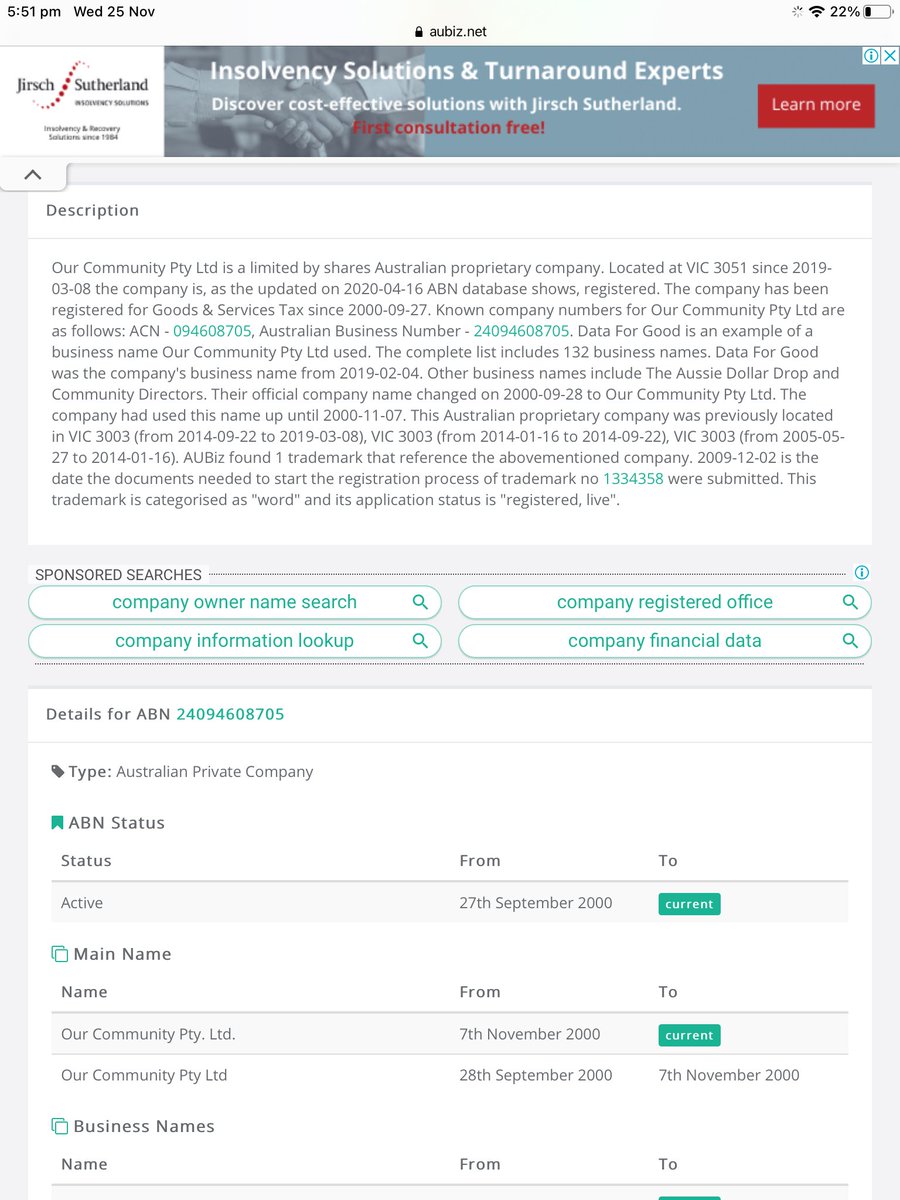Click the 27th September 2000 date cell
Viewport: 900px width, 1200px height.
[x=536, y=903]
